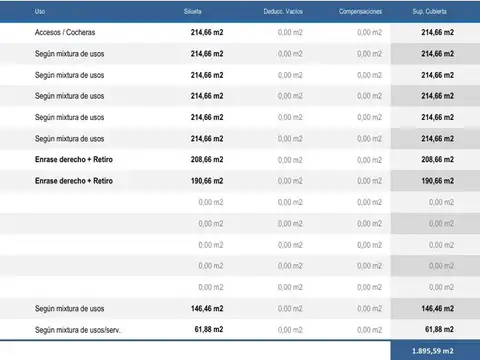The width and height of the screenshot is (480, 360).
Task: Click the 146,46 m2 value under Sup. Cubierta
Action: 437,309
